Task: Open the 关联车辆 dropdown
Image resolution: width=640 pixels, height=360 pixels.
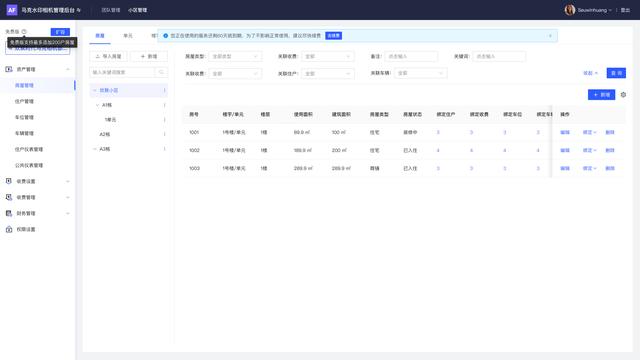Action: (x=420, y=73)
